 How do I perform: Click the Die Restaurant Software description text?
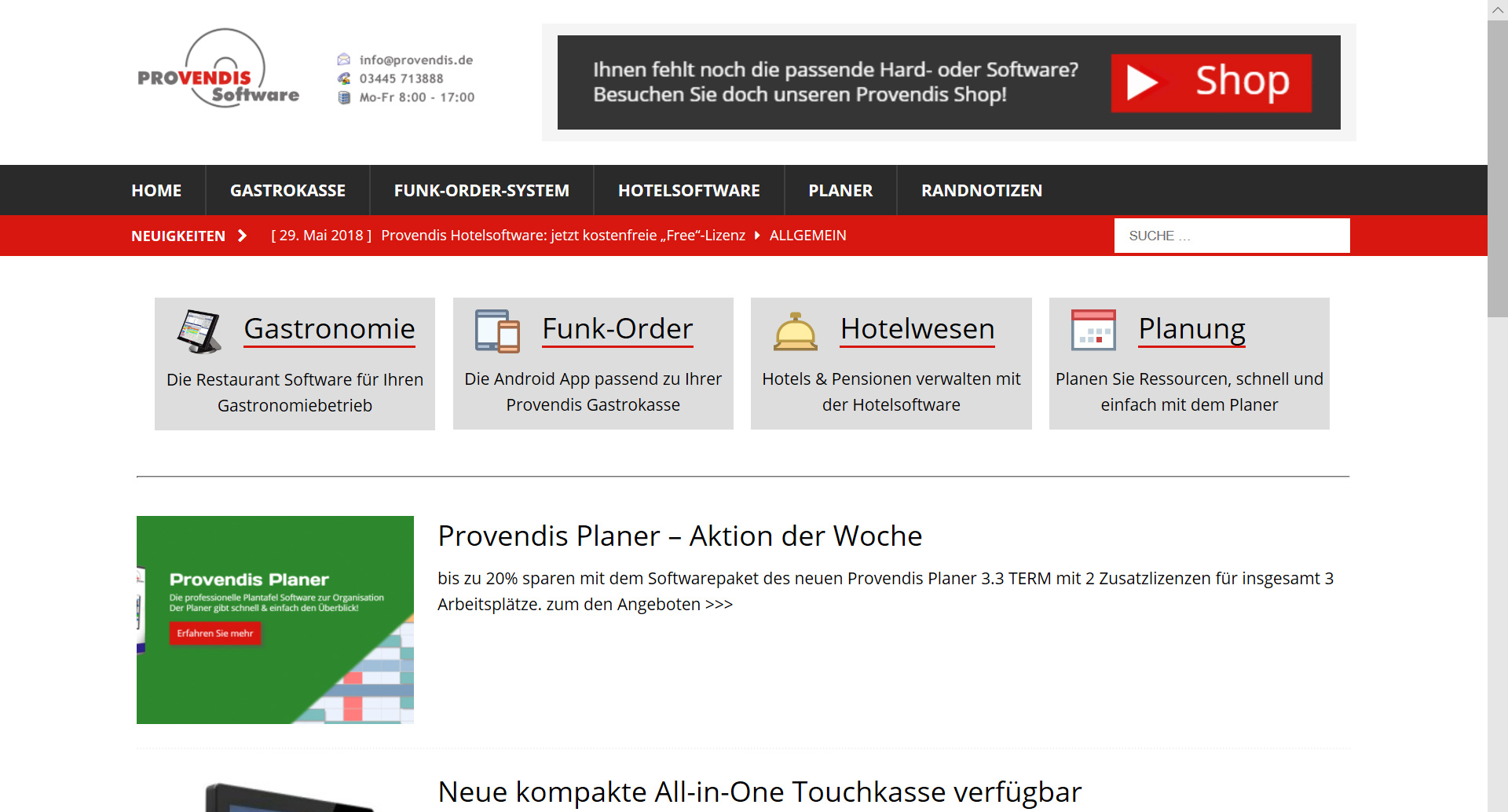coord(295,392)
